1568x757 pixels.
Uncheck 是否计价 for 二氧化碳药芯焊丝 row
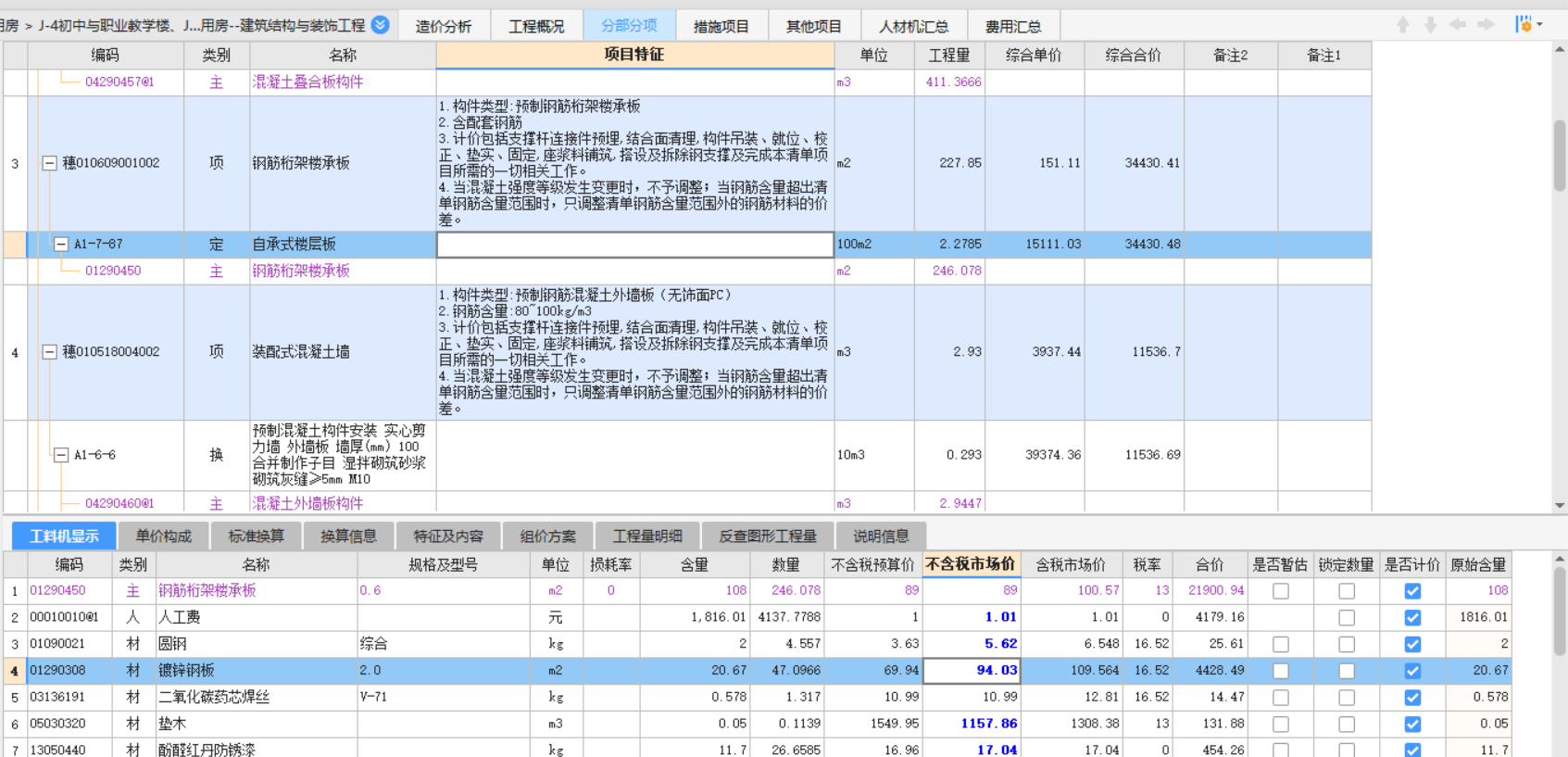tap(1412, 698)
